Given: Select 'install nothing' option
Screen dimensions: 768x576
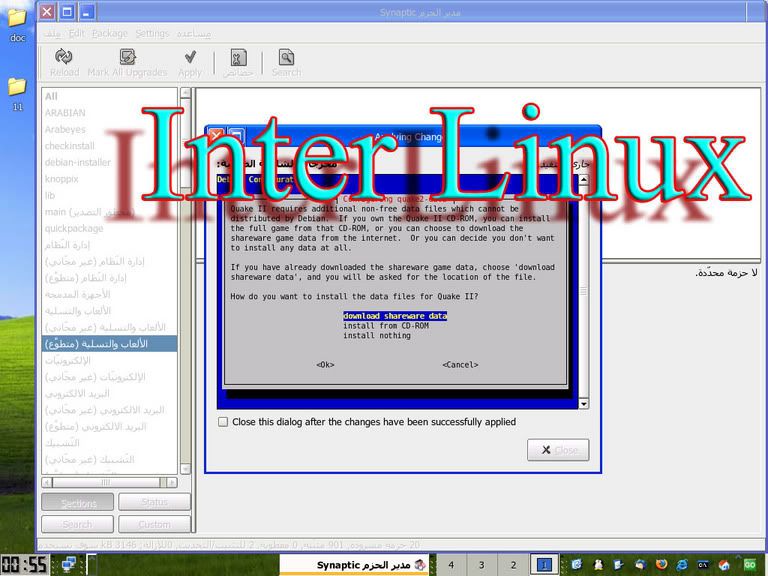Looking at the screenshot, I should [377, 336].
